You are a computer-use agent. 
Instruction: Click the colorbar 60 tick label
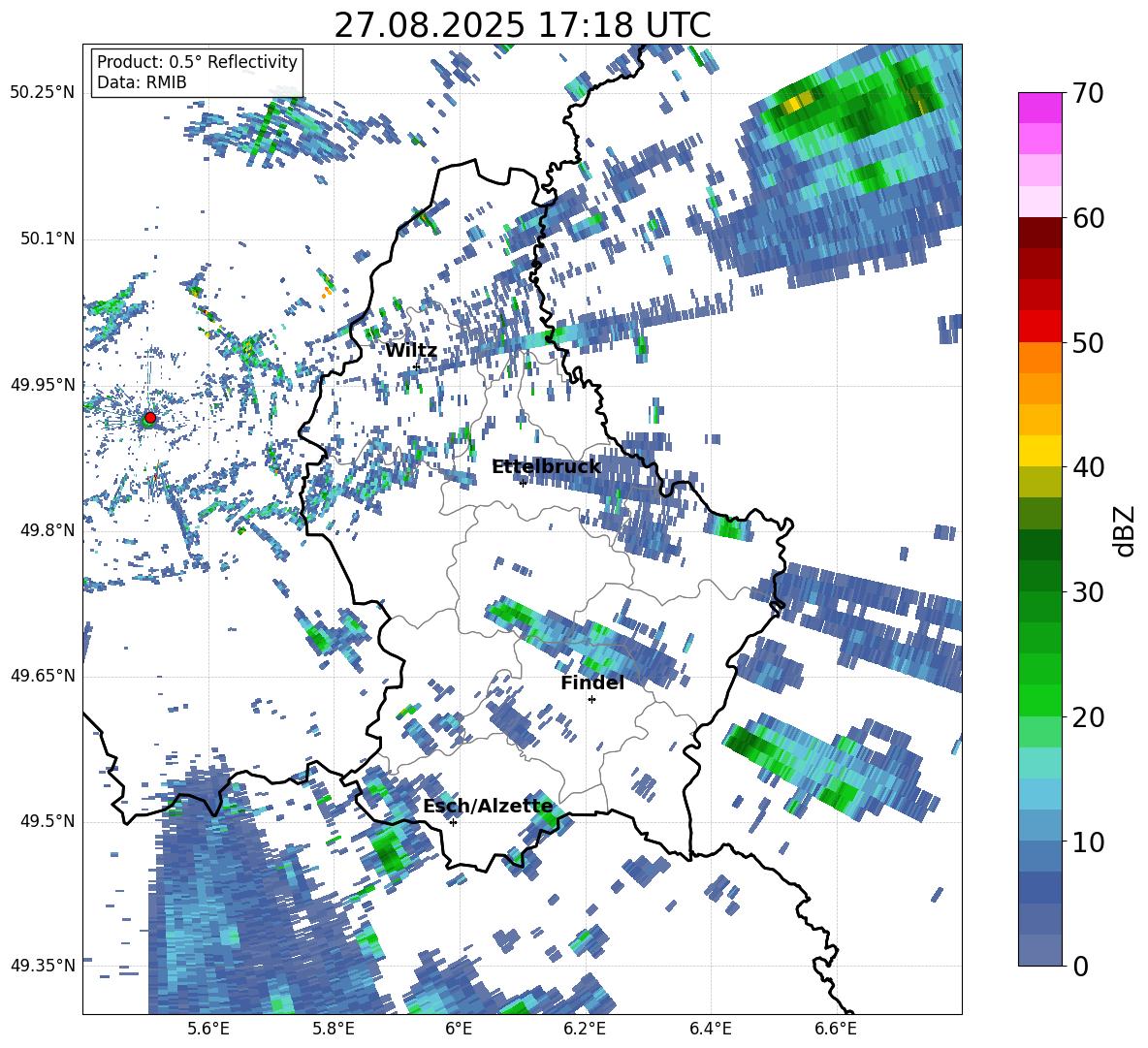pos(1088,218)
